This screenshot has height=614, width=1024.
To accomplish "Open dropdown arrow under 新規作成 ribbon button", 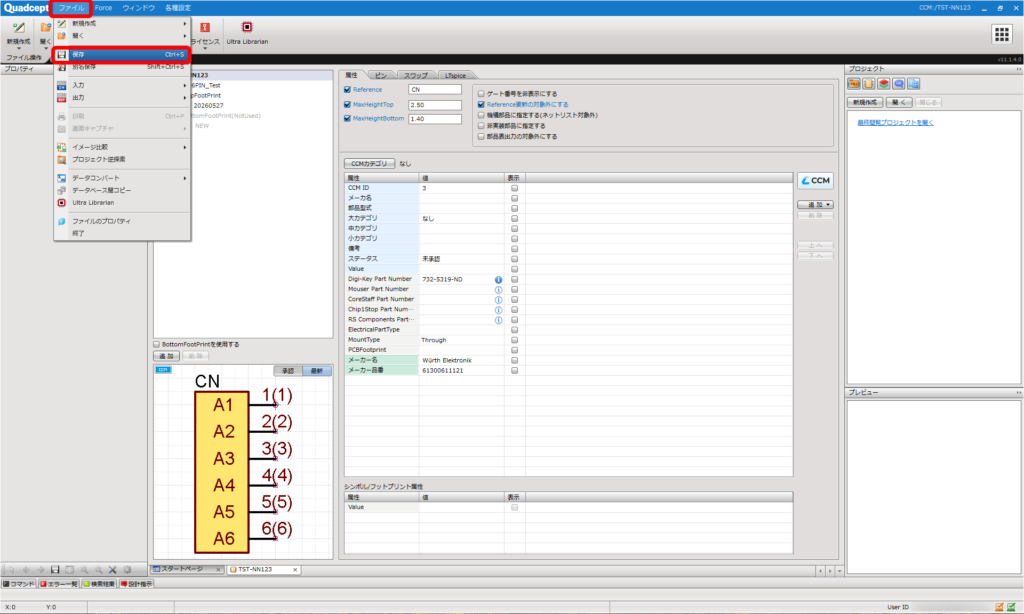I will 18,49.
